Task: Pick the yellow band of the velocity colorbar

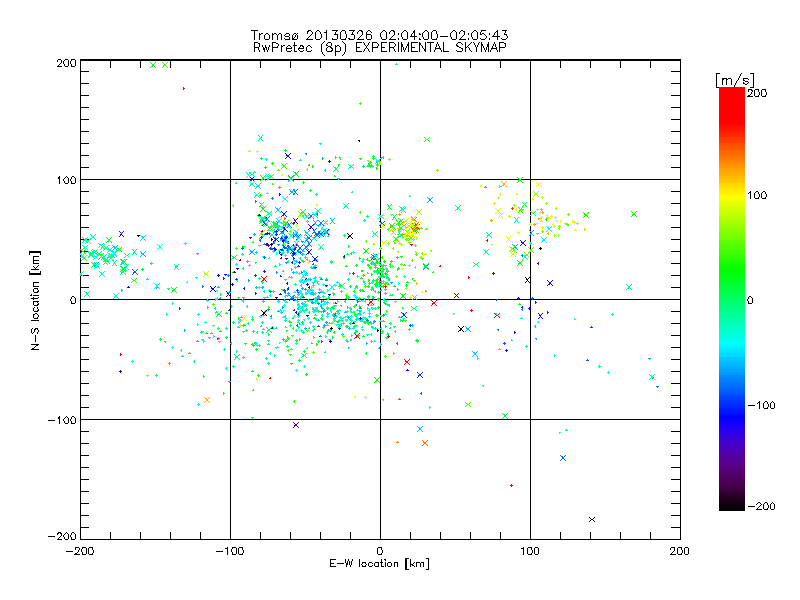Action: pyautogui.click(x=732, y=195)
